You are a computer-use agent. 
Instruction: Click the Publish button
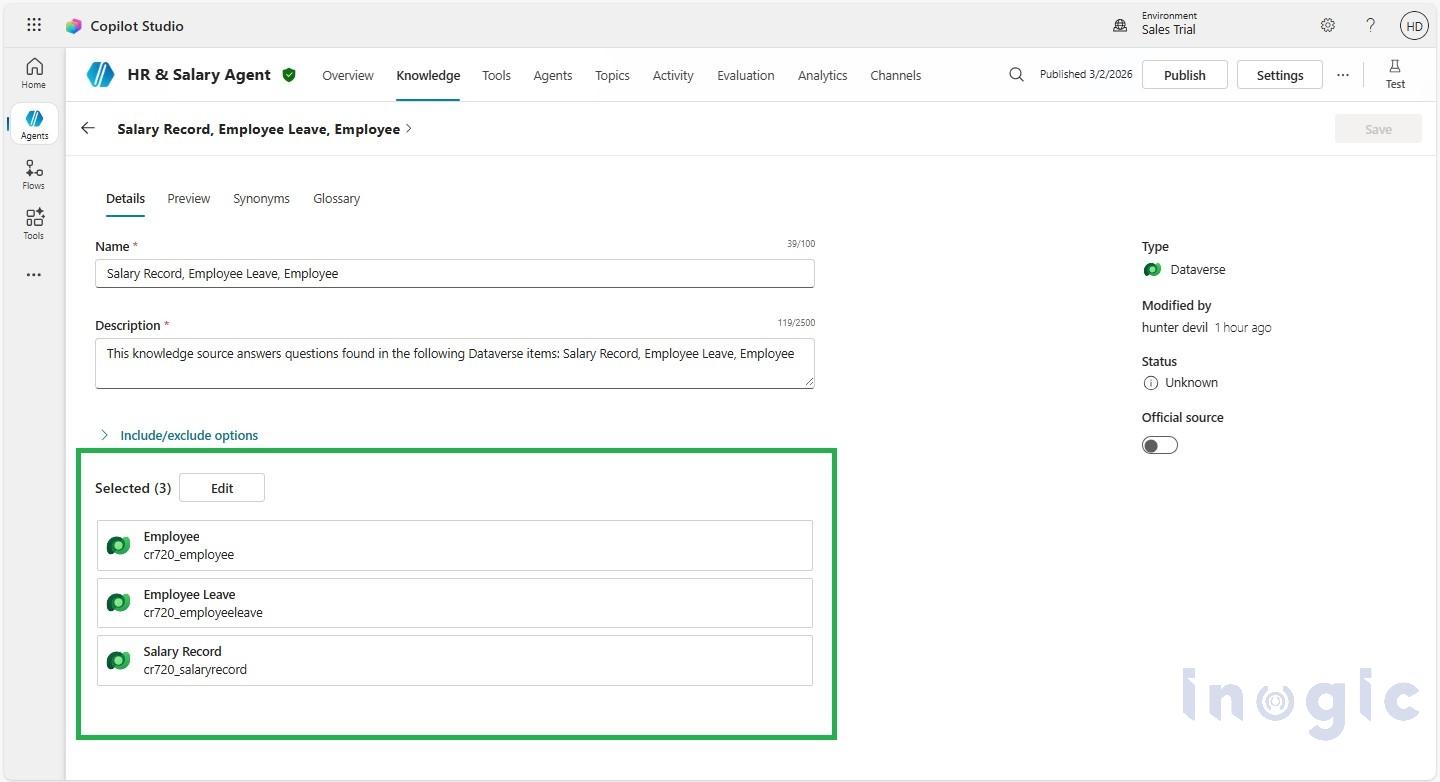coord(1184,74)
